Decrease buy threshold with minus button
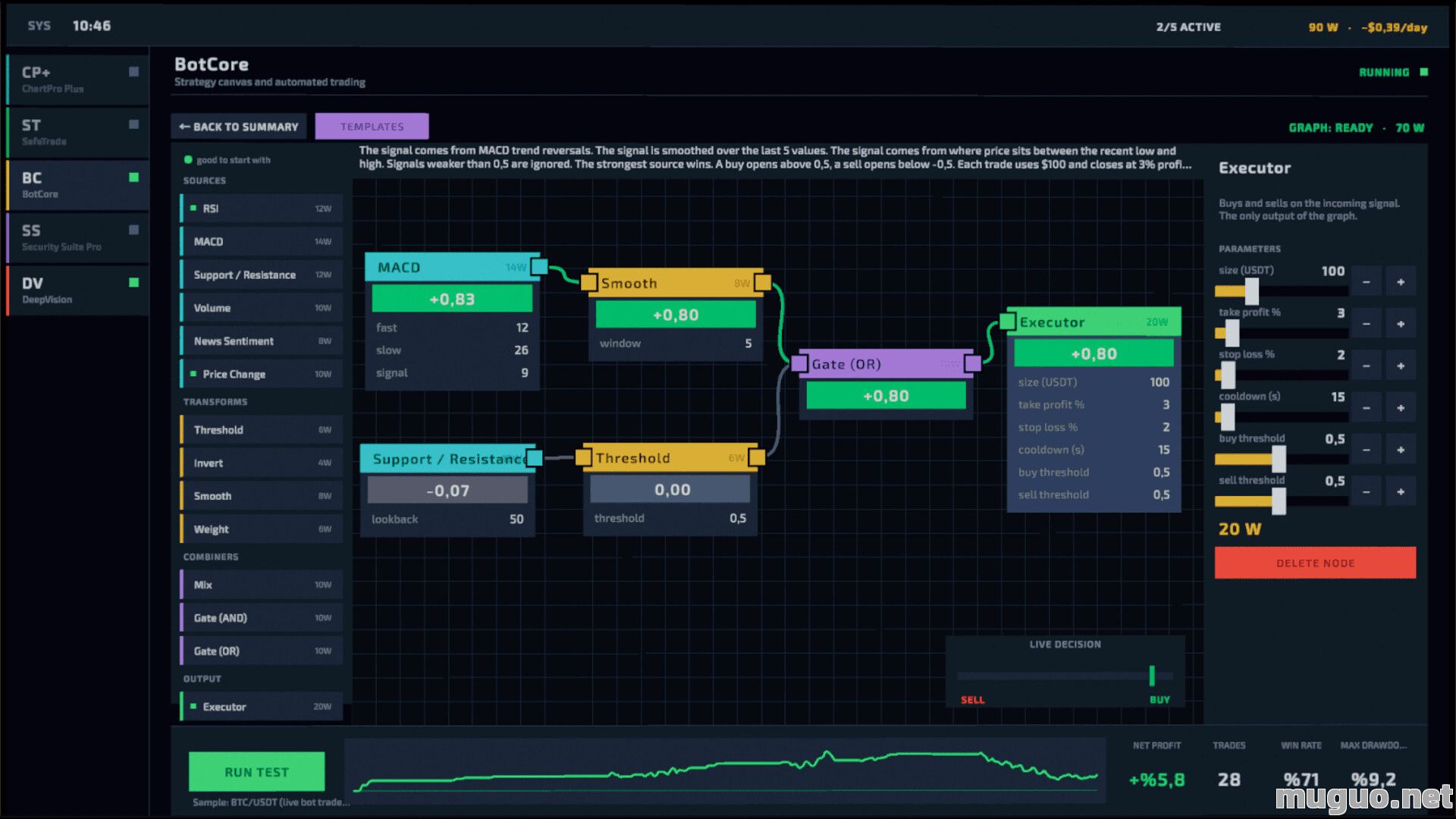1456x819 pixels. coord(1367,450)
